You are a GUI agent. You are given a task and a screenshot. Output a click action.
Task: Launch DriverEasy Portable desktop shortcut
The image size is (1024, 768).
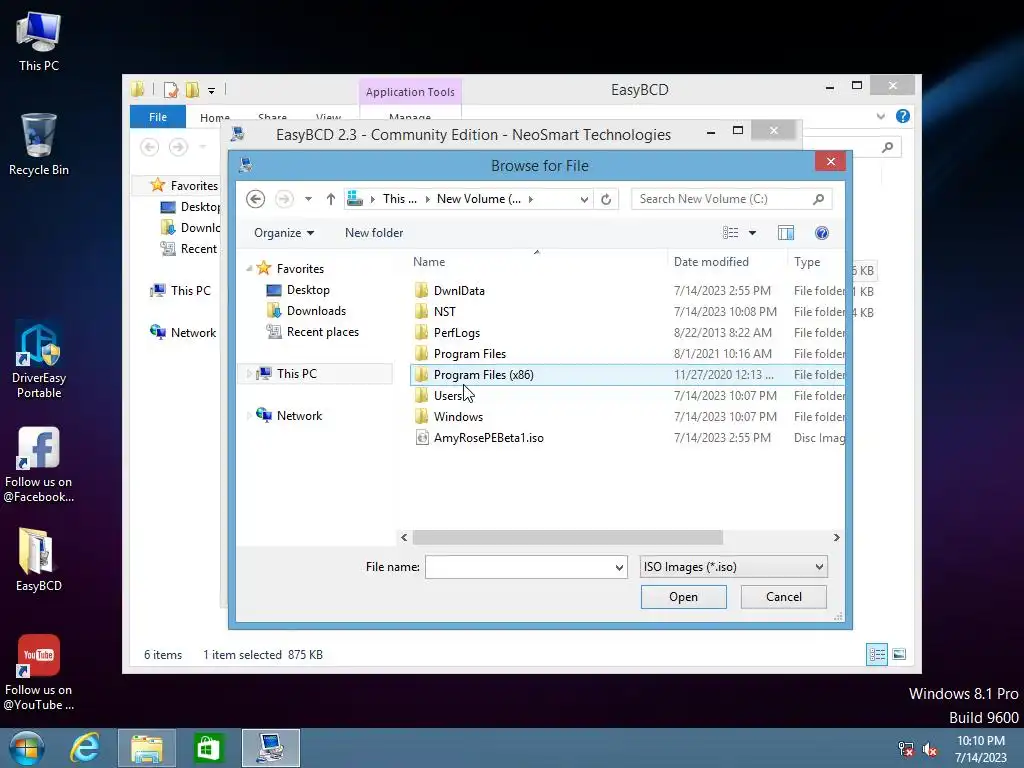(x=39, y=360)
